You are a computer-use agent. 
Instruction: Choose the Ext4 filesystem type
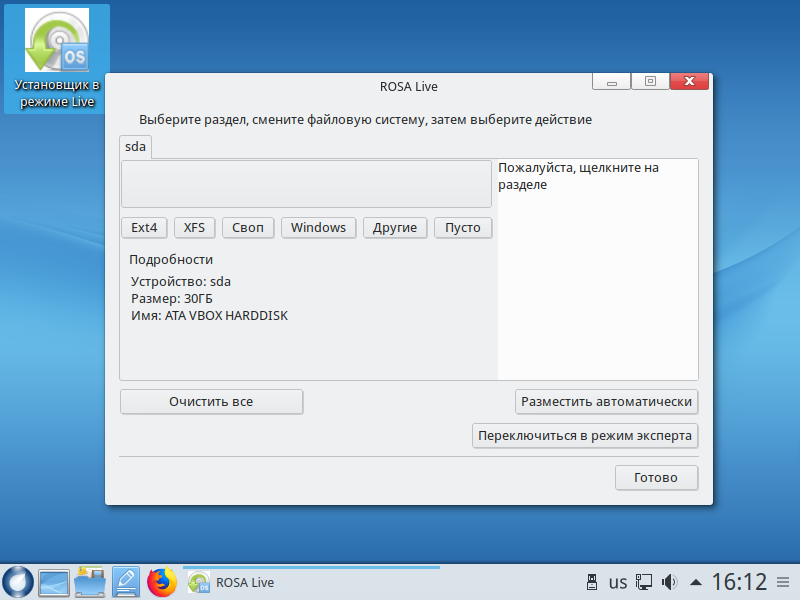[x=144, y=228]
